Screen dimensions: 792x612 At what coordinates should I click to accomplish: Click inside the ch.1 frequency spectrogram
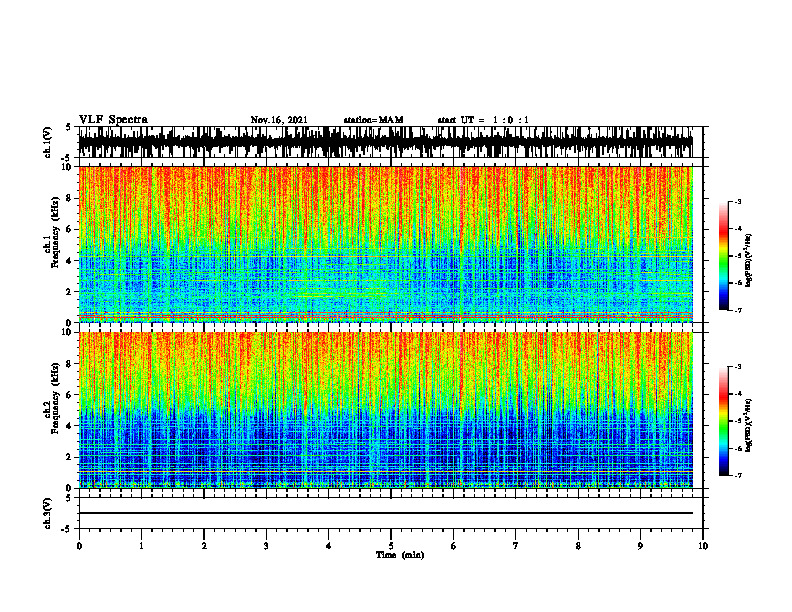386,244
